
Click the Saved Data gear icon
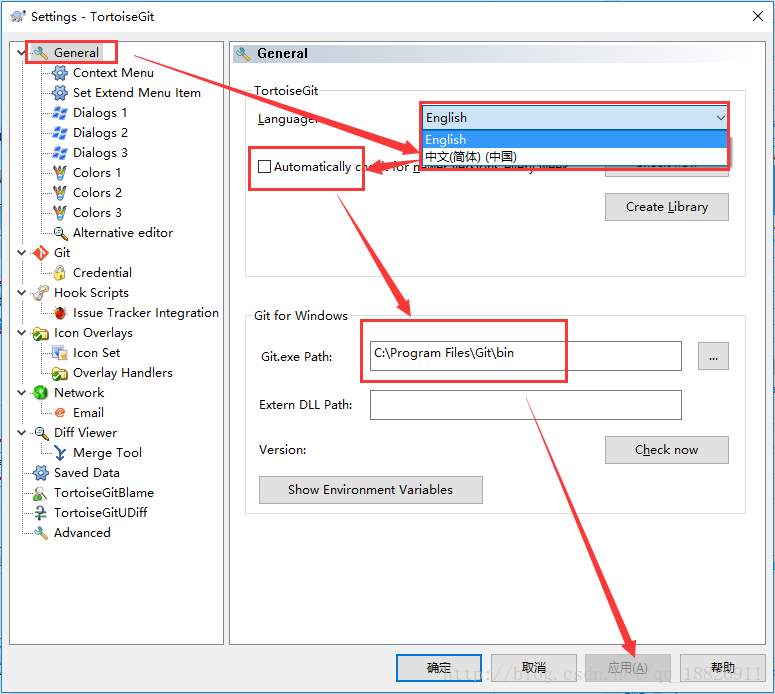point(41,473)
